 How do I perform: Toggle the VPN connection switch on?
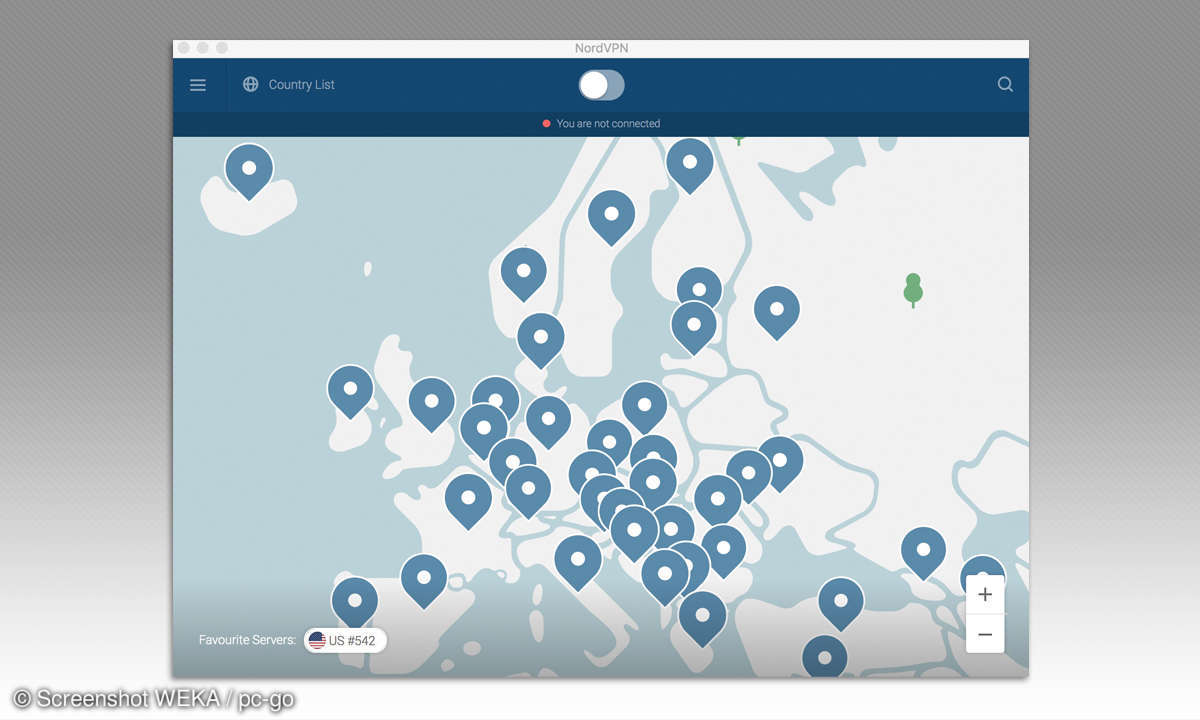tap(602, 85)
